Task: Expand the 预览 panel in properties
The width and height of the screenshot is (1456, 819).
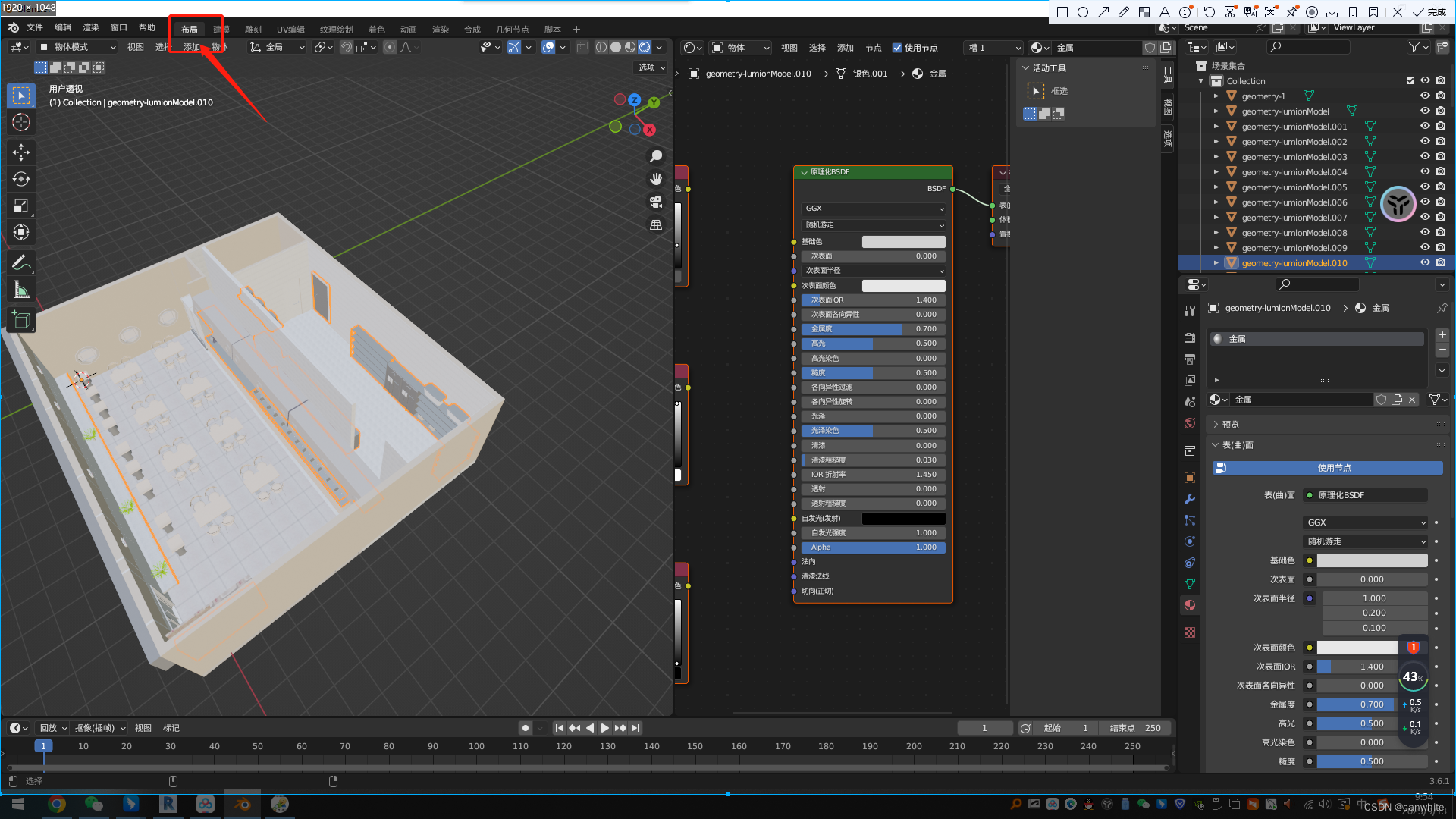Action: coord(1230,425)
